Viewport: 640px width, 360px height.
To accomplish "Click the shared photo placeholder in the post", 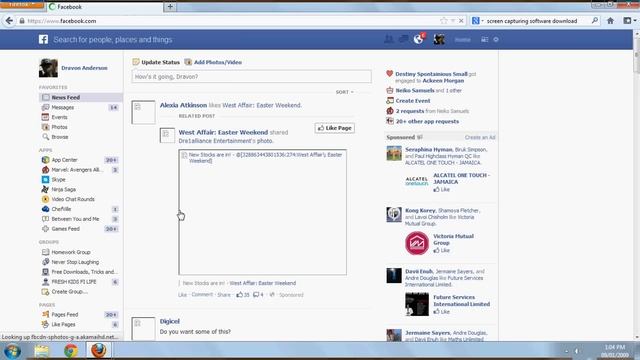I will [x=262, y=212].
